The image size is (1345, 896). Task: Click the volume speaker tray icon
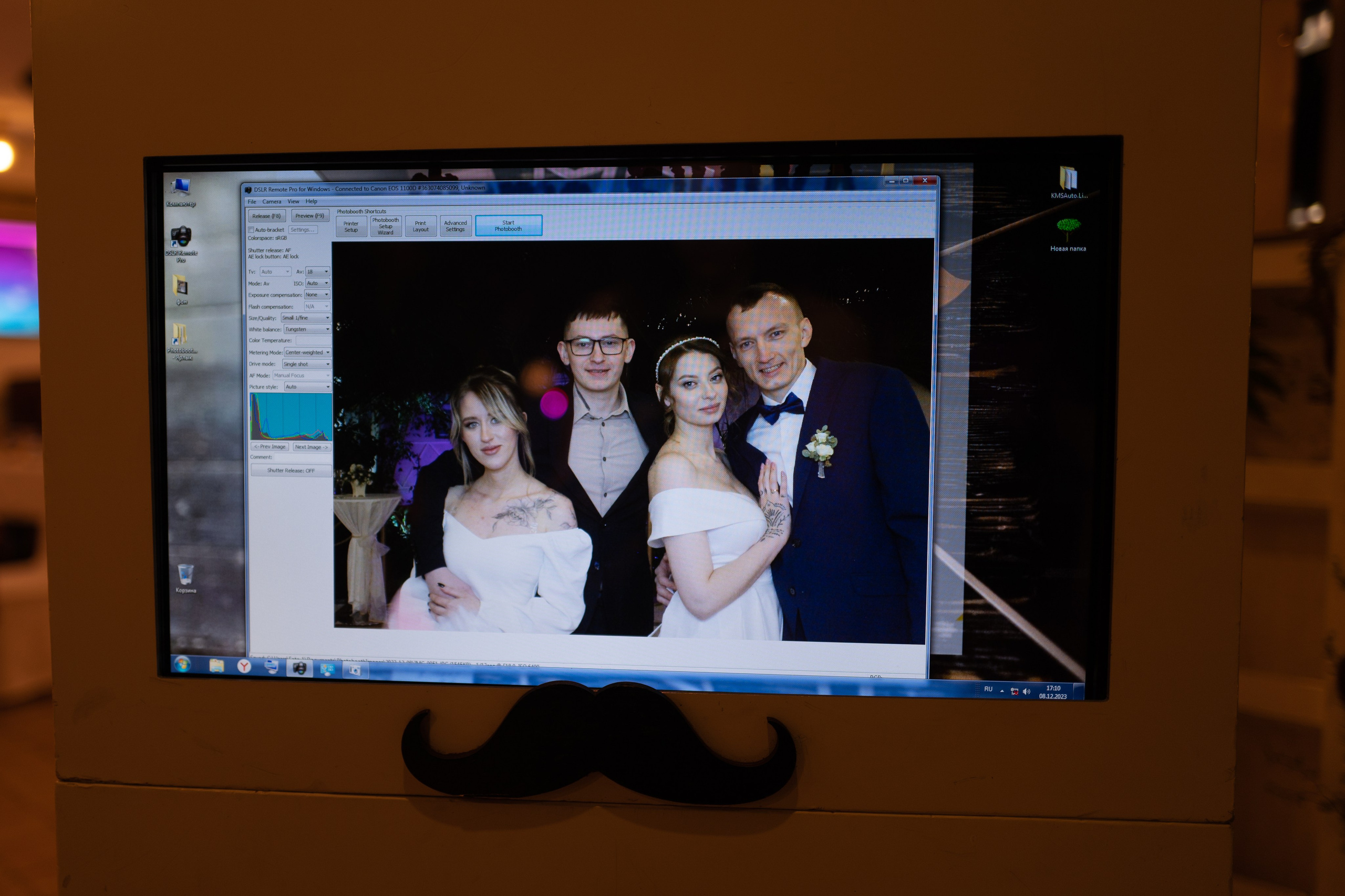1026,692
